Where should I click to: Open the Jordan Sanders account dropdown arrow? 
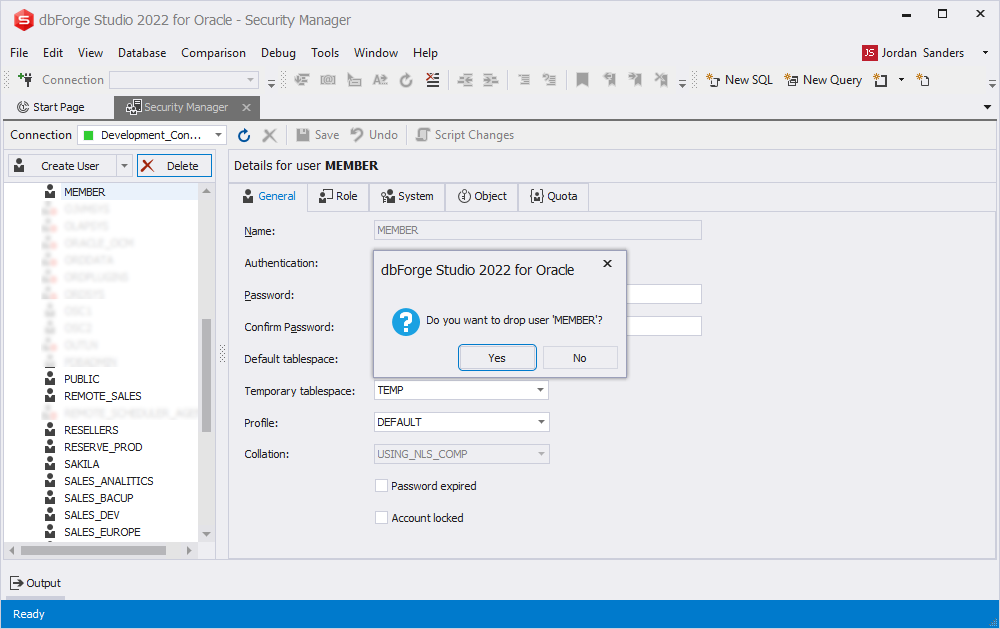pyautogui.click(x=985, y=53)
